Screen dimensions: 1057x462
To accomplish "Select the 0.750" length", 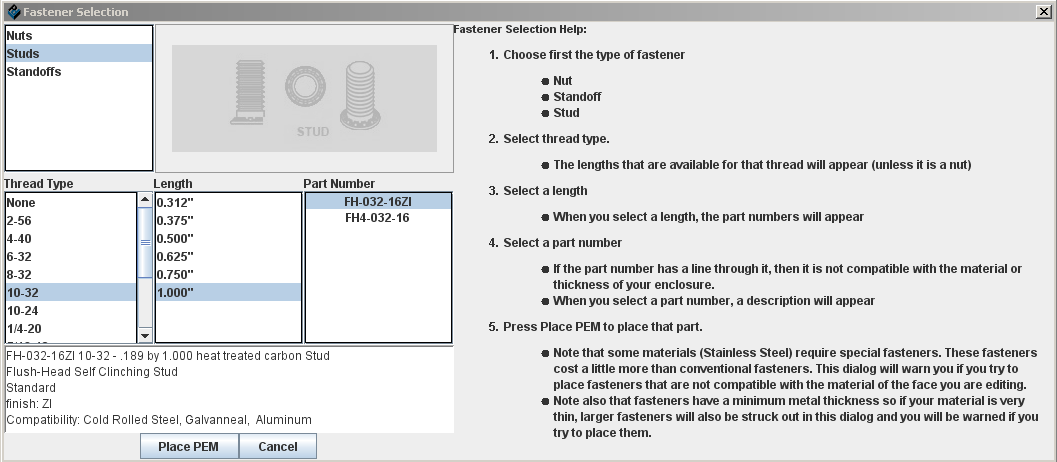I will [x=174, y=274].
